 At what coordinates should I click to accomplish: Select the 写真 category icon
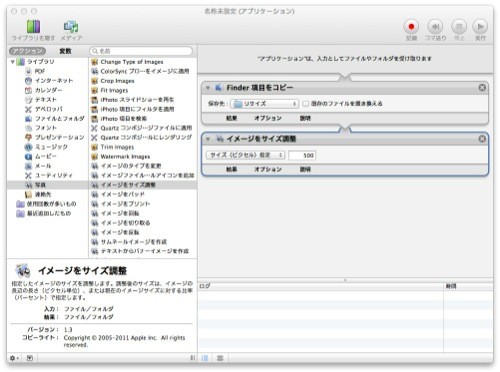[x=29, y=185]
